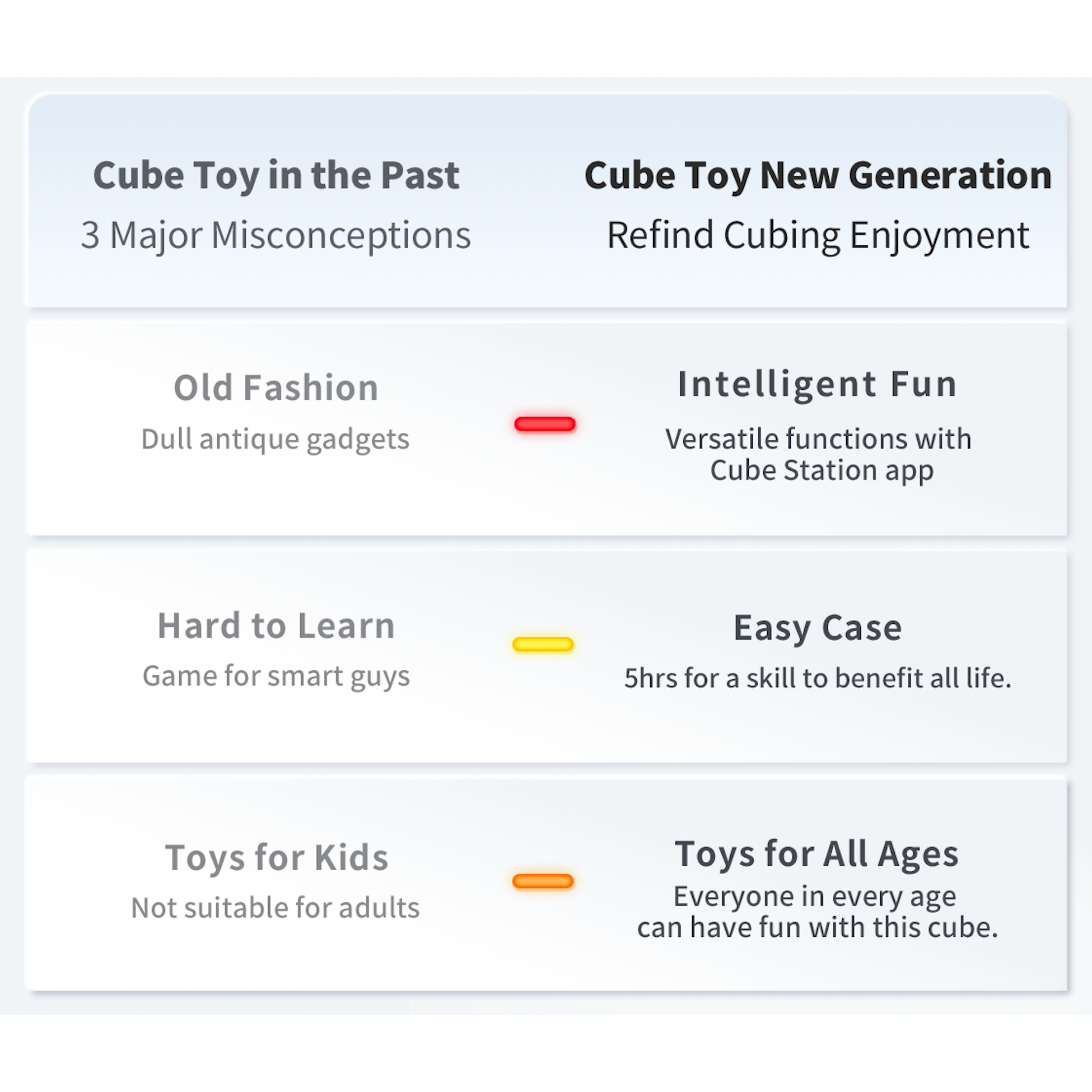
Task: Click the orange pill indicator
Action: tap(543, 881)
